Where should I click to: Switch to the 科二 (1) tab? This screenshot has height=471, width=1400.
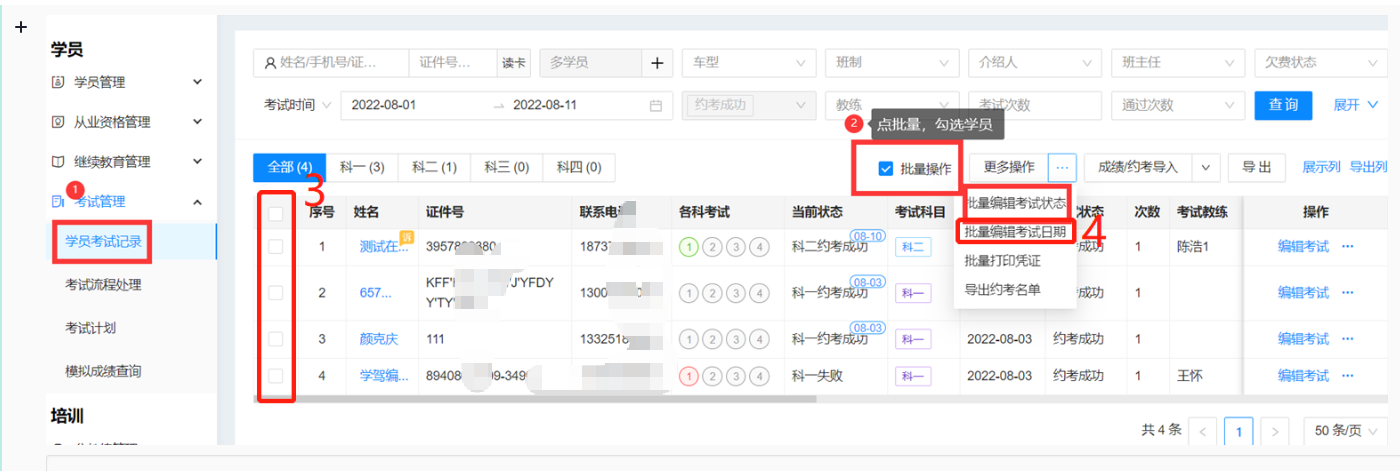pos(434,168)
